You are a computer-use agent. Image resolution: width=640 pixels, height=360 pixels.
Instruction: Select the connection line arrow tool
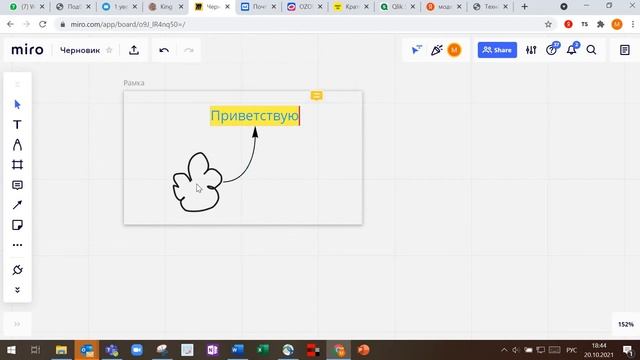click(x=17, y=205)
